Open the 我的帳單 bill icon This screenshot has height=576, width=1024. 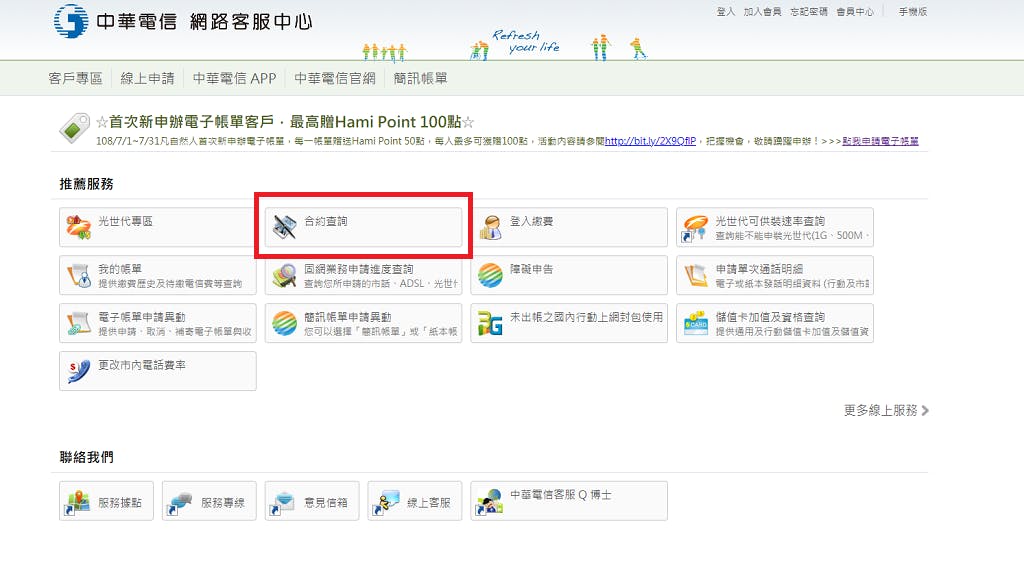[79, 276]
